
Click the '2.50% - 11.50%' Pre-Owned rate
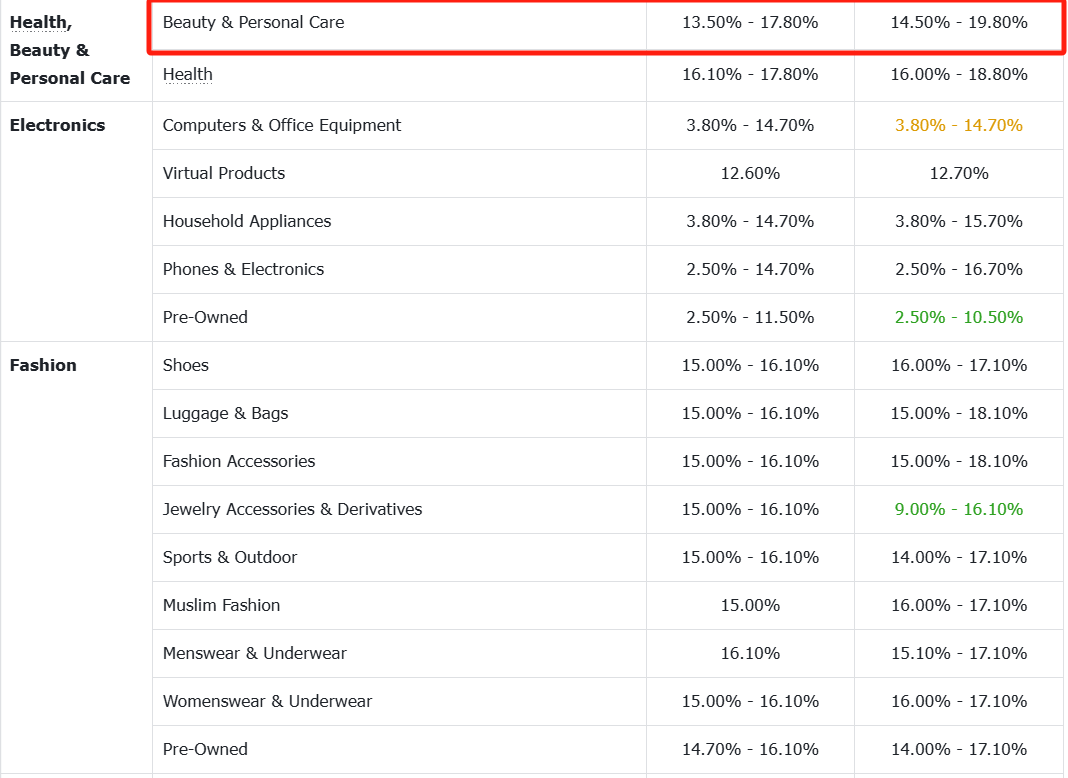click(750, 317)
